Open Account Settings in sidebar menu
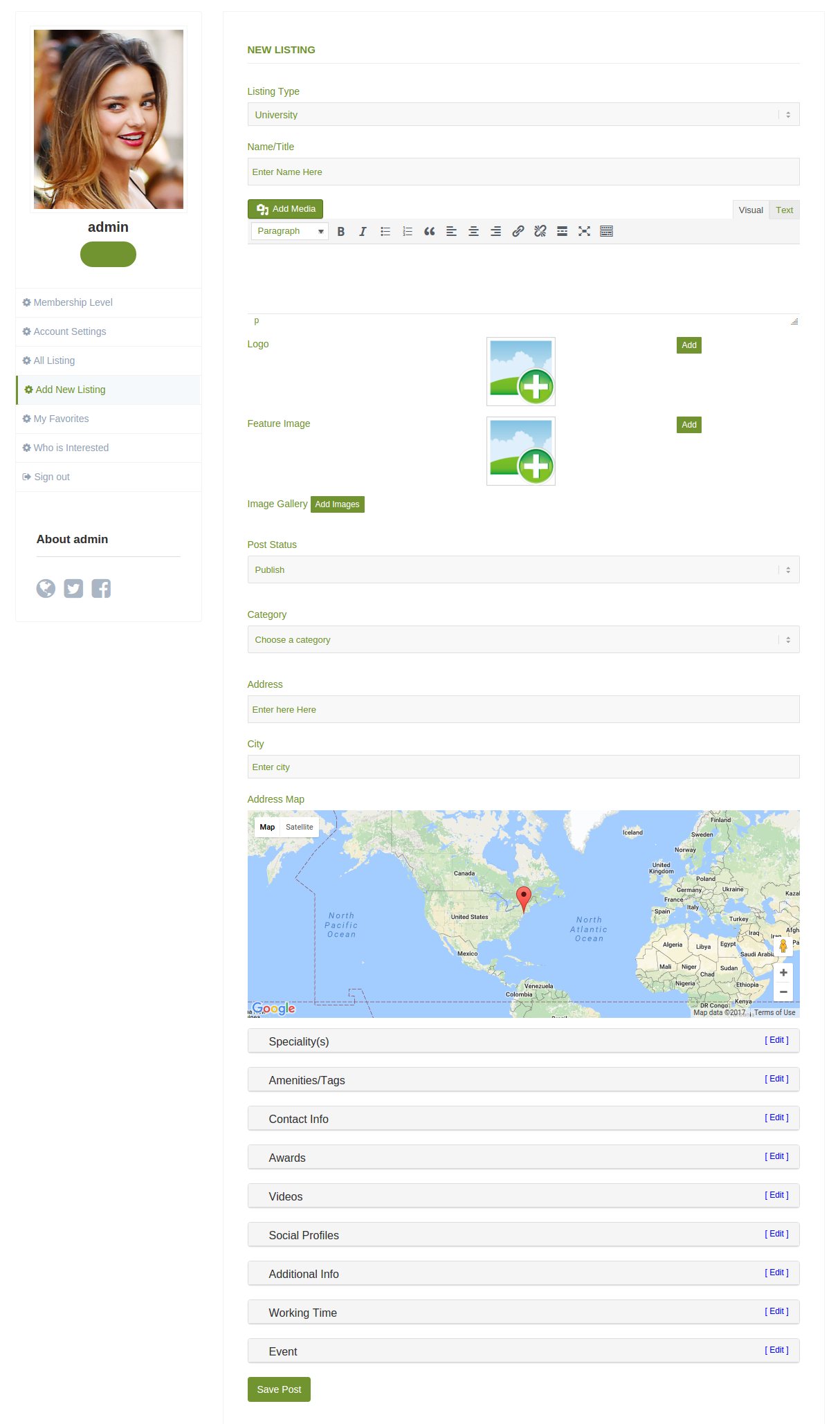This screenshot has width=840, height=1424. [x=70, y=332]
